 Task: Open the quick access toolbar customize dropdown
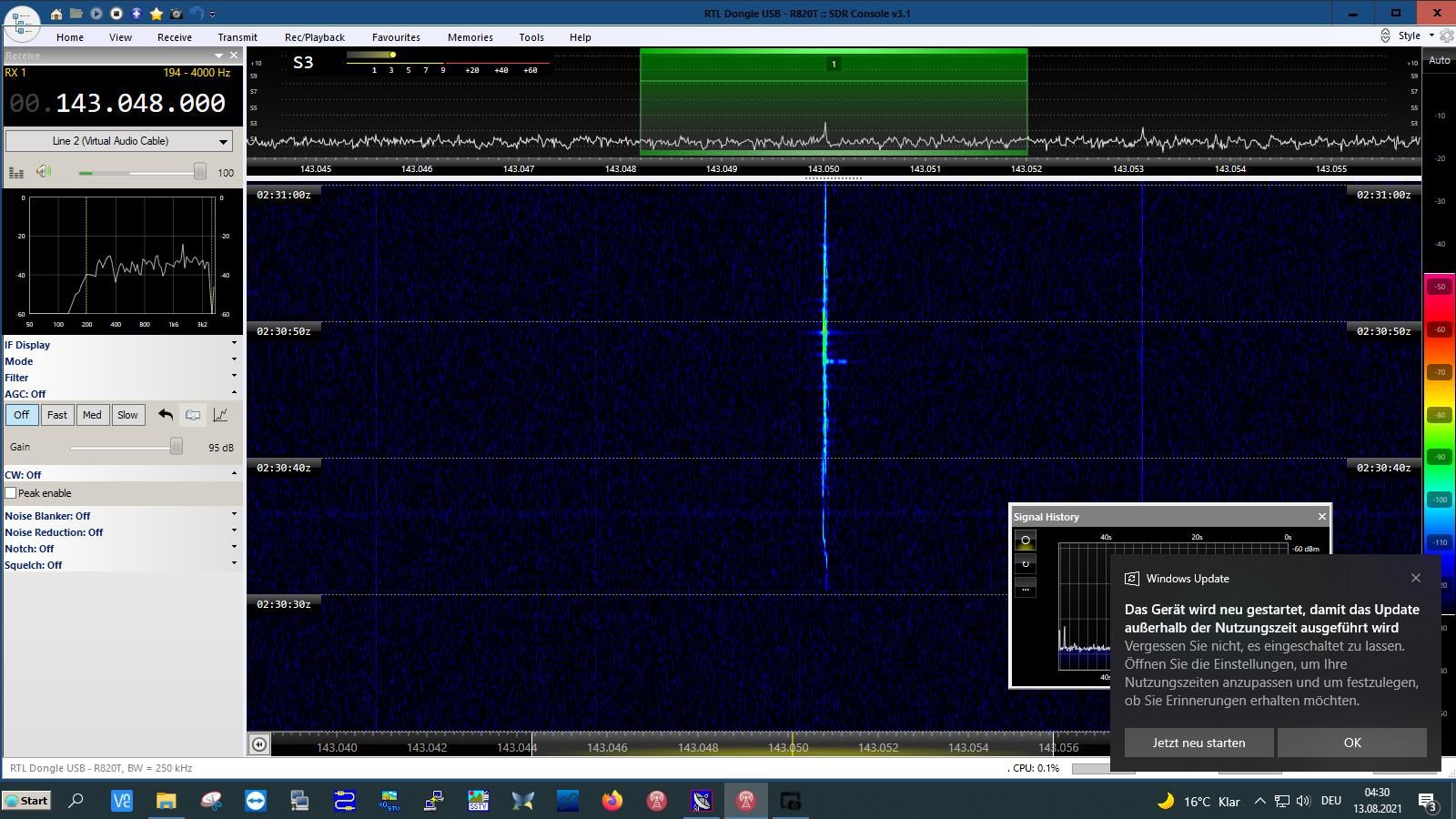point(213,15)
